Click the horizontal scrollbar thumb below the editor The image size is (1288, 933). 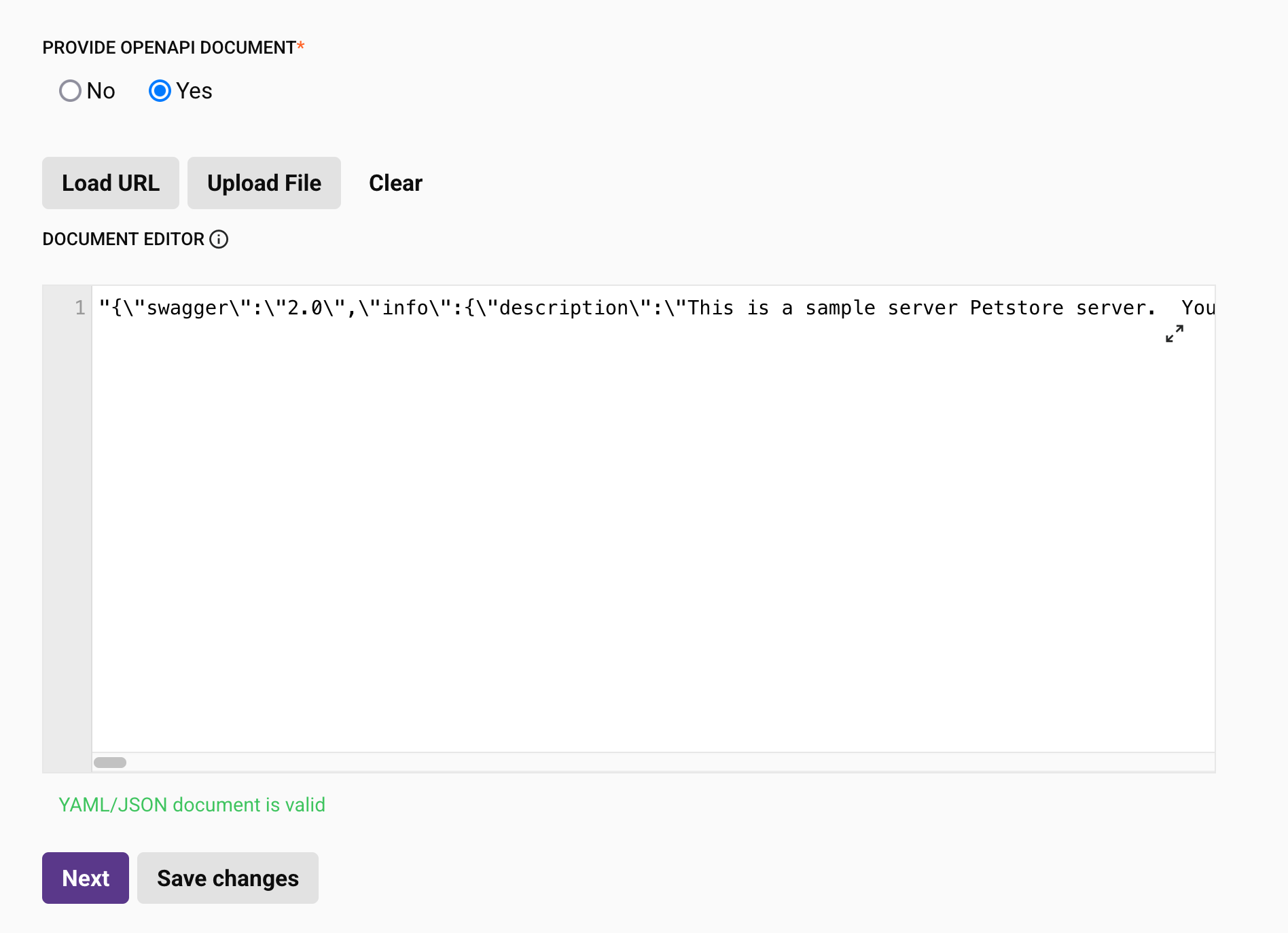pos(111,763)
